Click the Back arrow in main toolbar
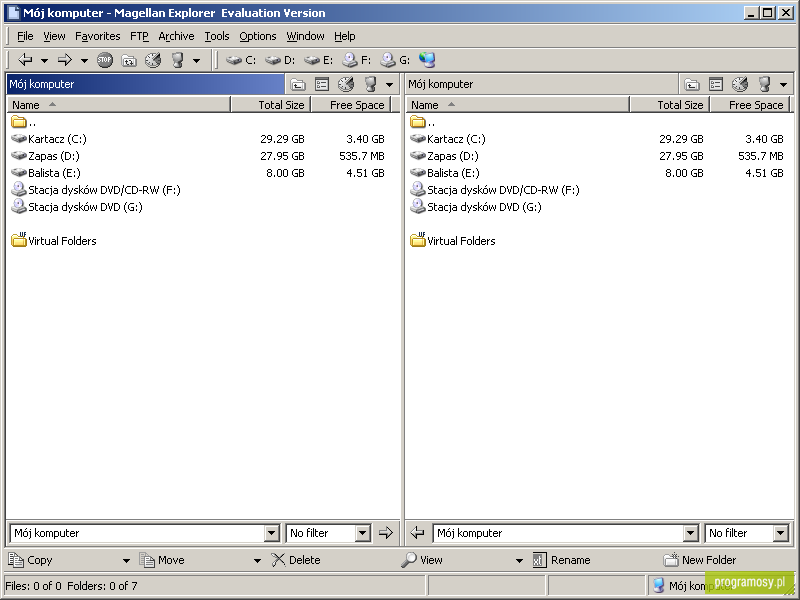This screenshot has height=600, width=800. tap(25, 60)
